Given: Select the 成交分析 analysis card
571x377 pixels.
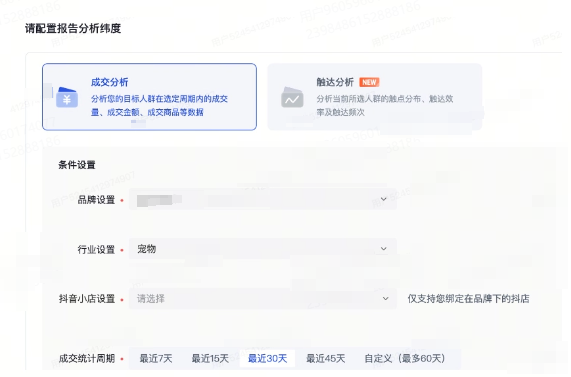Looking at the screenshot, I should coord(149,97).
